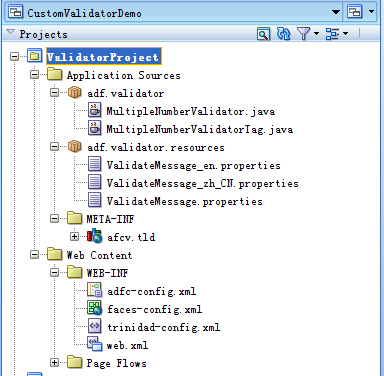384x376 pixels.
Task: Click the Projects panel header title
Action: 43,34
